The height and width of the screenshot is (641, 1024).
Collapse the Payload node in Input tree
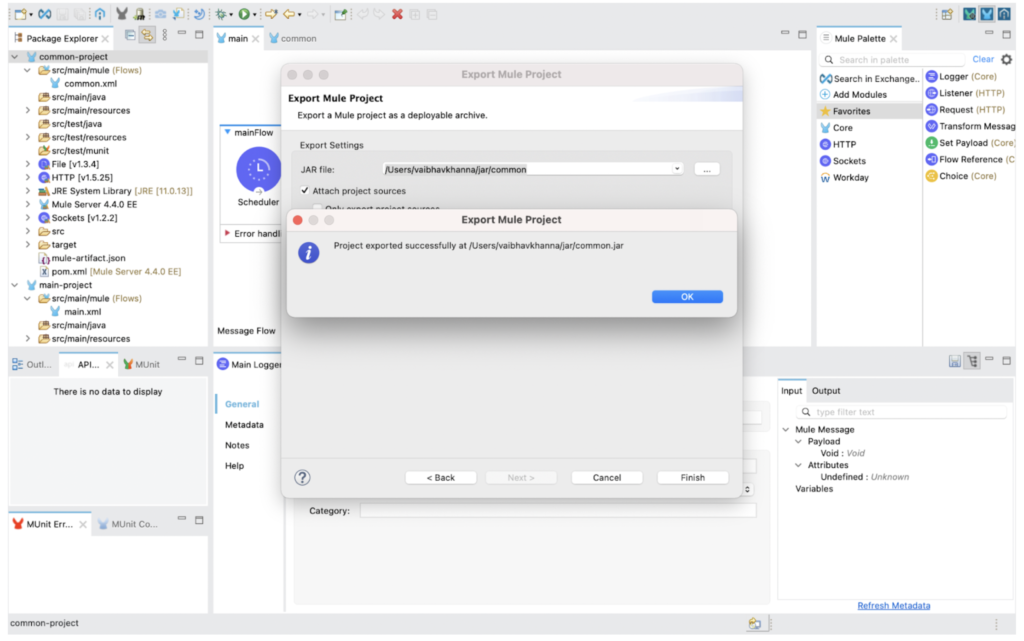tap(798, 441)
